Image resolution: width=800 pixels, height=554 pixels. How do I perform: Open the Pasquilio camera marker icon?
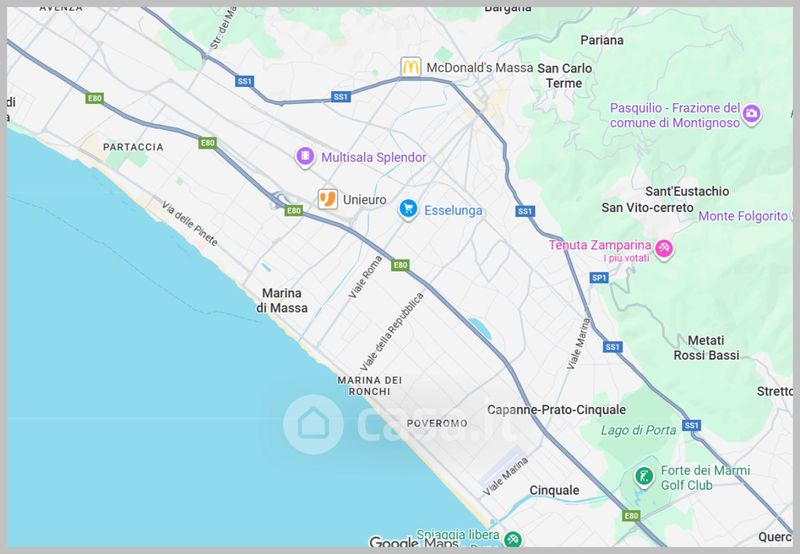751,114
